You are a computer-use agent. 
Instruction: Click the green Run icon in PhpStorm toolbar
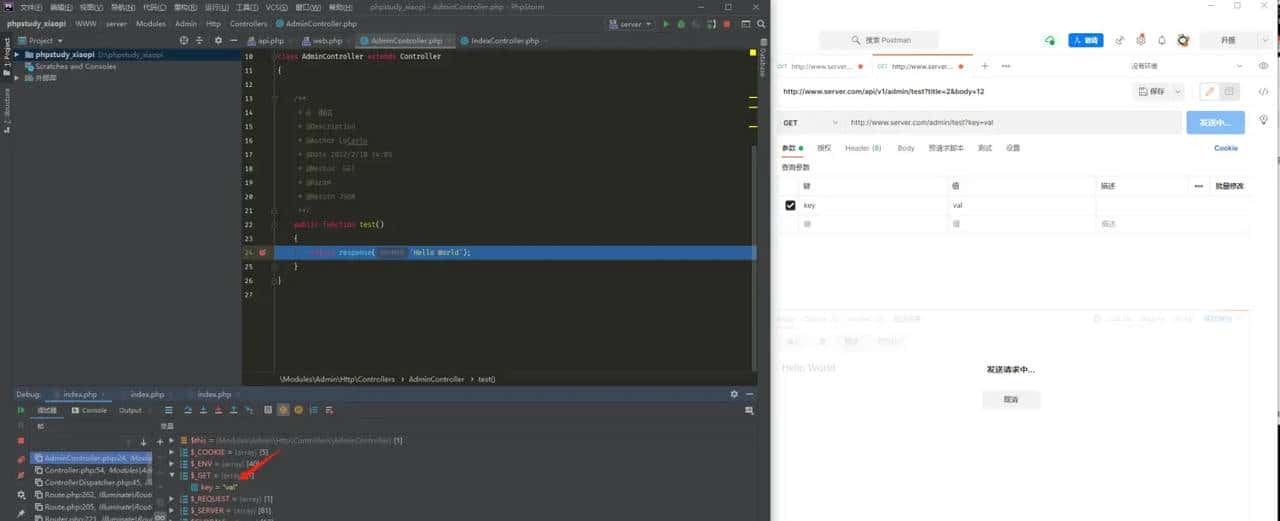(667, 23)
